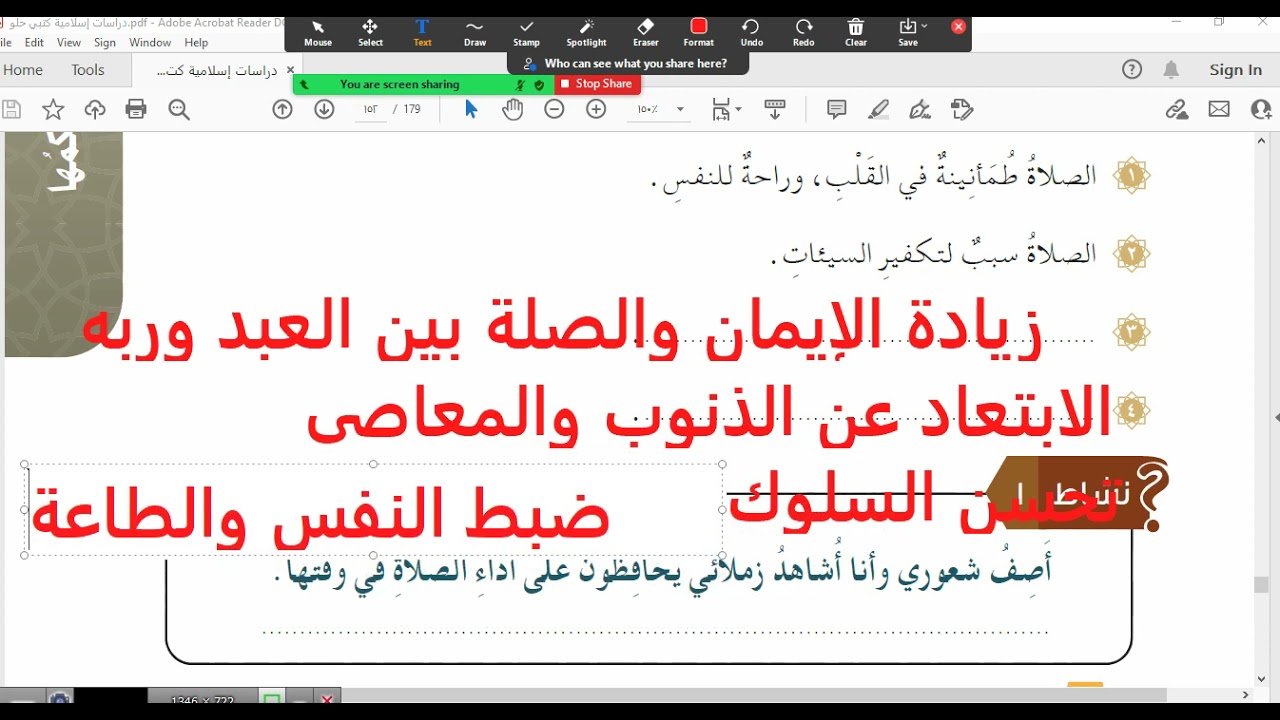Expand the Save options arrow
1280x720 pixels.
pos(925,26)
